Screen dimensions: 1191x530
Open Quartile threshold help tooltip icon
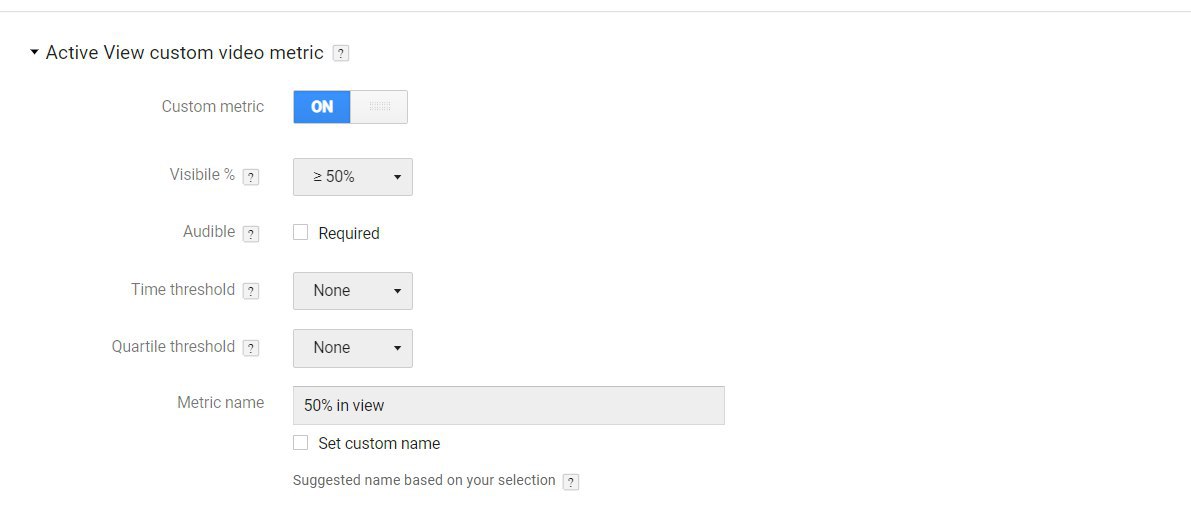coord(251,348)
